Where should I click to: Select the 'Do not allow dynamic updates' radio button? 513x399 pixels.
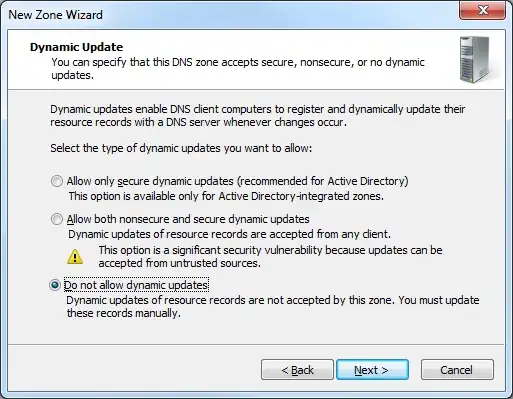[x=55, y=285]
